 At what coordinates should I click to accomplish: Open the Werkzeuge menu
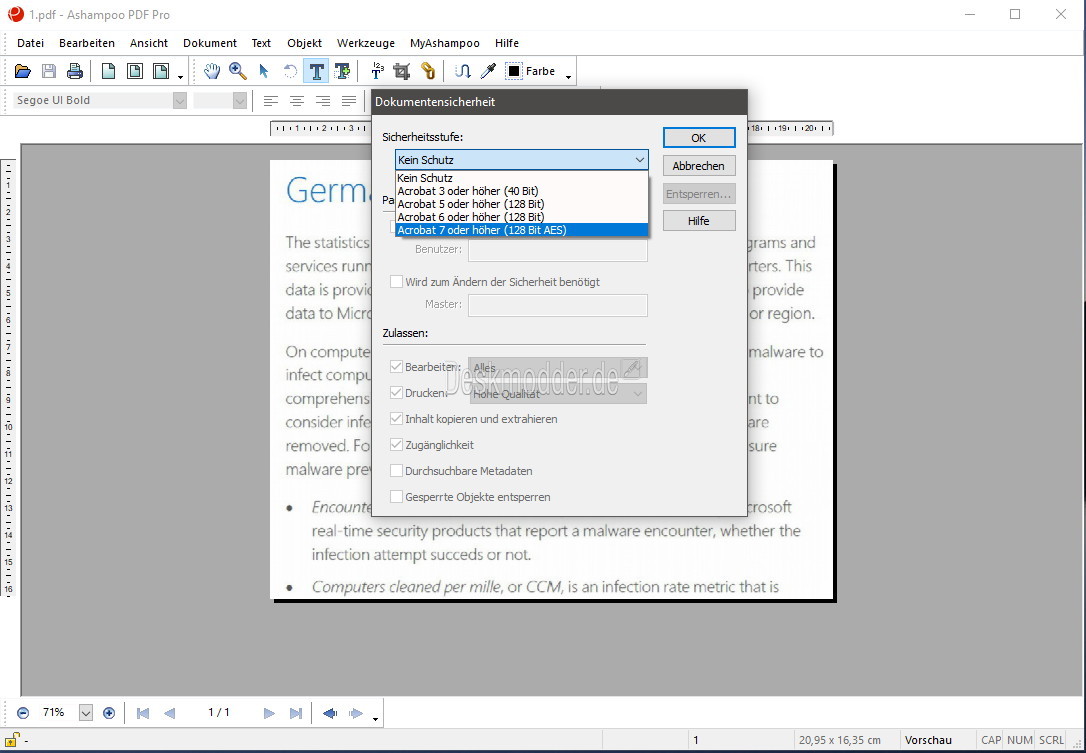tap(366, 43)
